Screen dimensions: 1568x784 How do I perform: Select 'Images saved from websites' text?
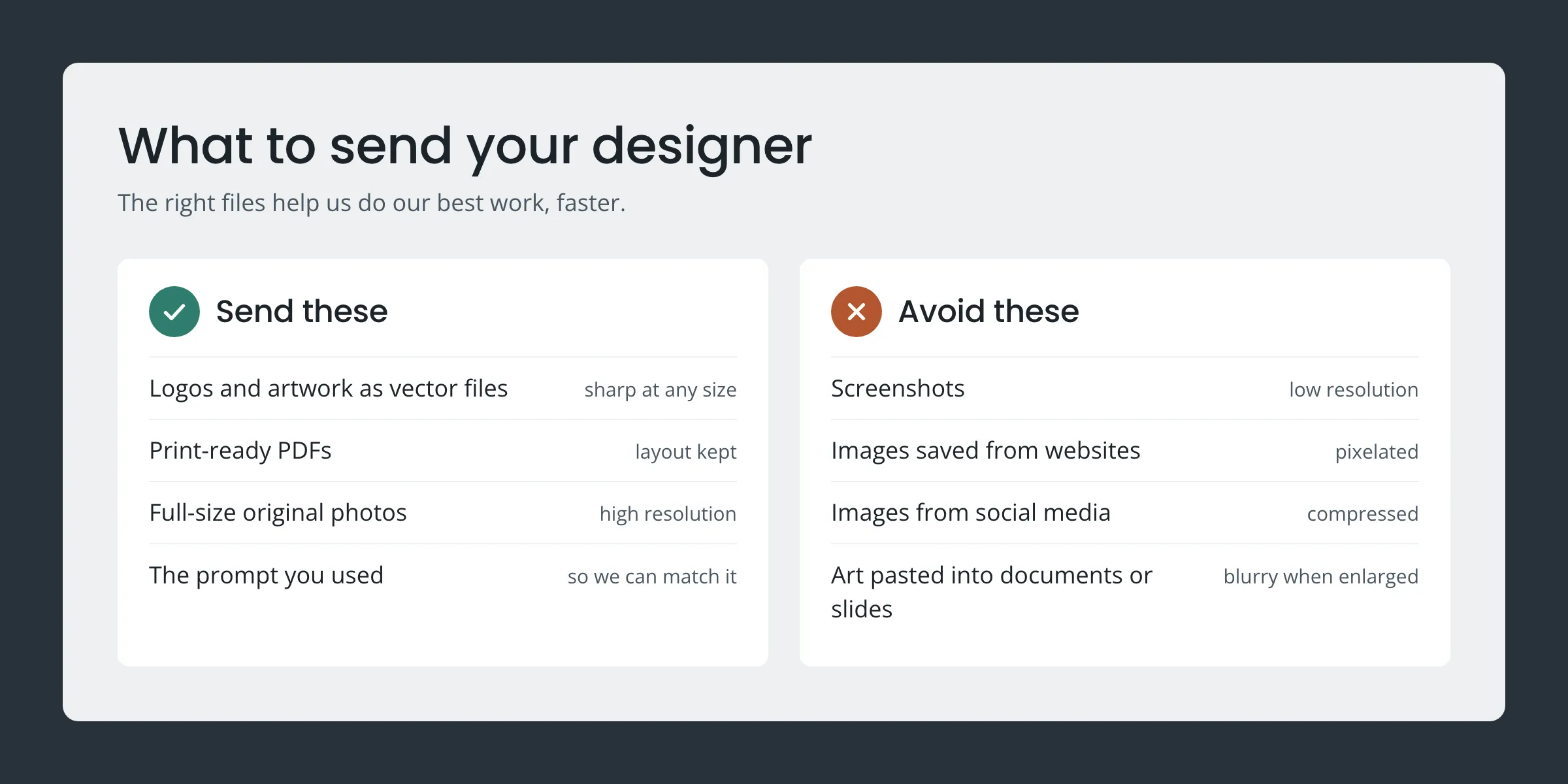pyautogui.click(x=986, y=451)
